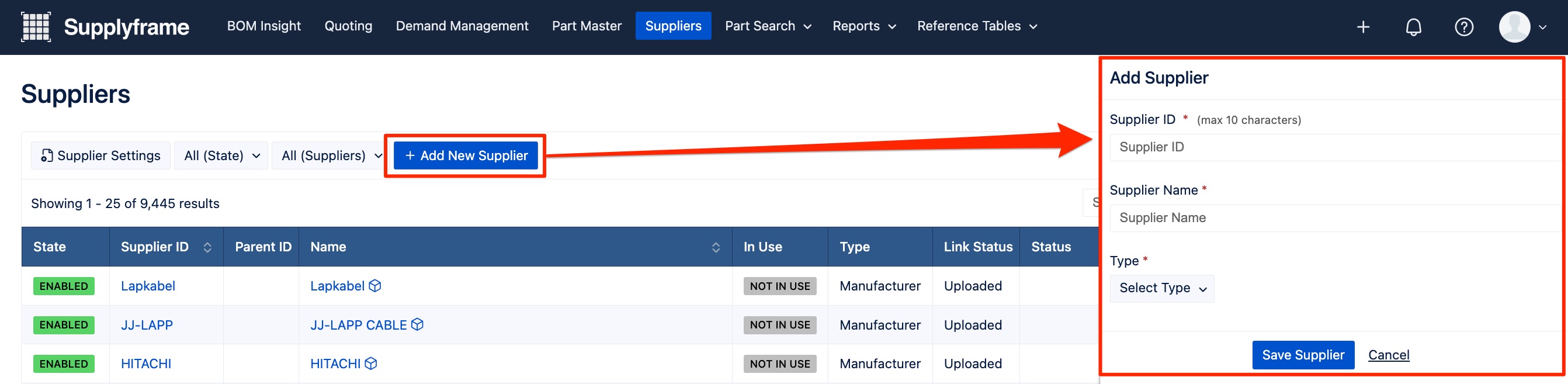Click the cube icon next to Lapkabel name
This screenshot has width=1568, height=384.
tap(375, 286)
